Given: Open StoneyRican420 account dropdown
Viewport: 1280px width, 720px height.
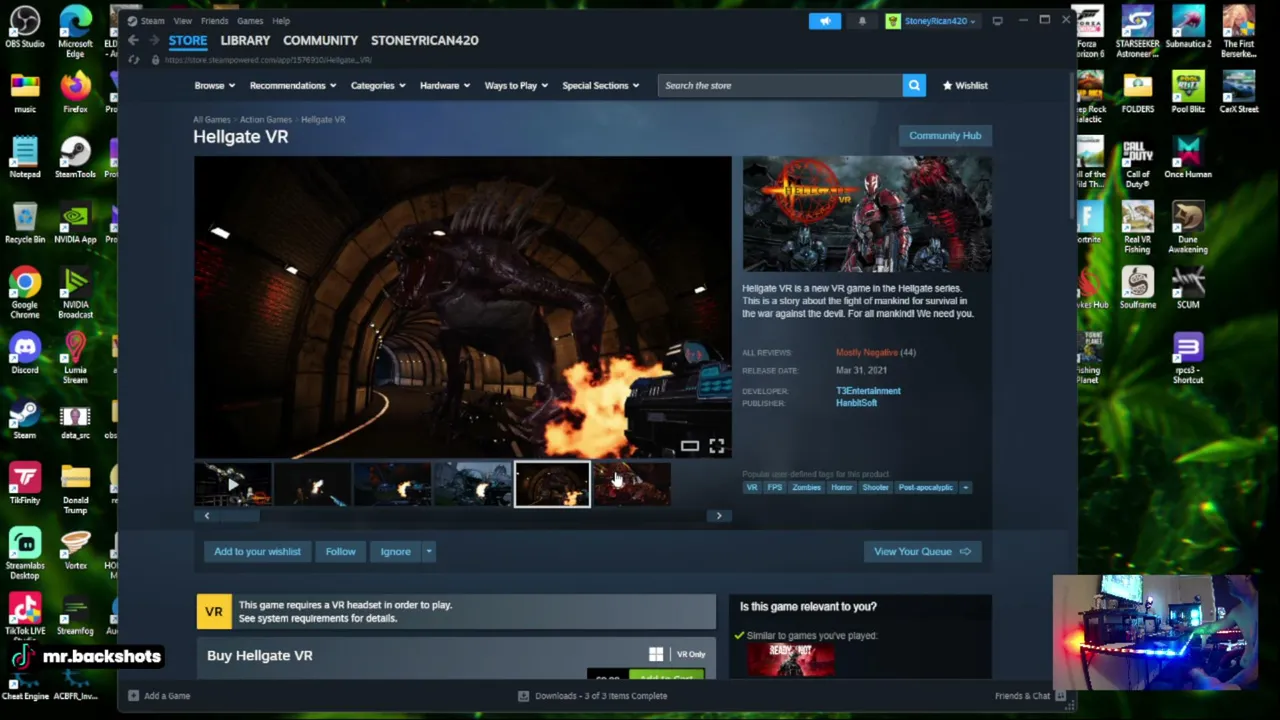Looking at the screenshot, I should point(932,21).
